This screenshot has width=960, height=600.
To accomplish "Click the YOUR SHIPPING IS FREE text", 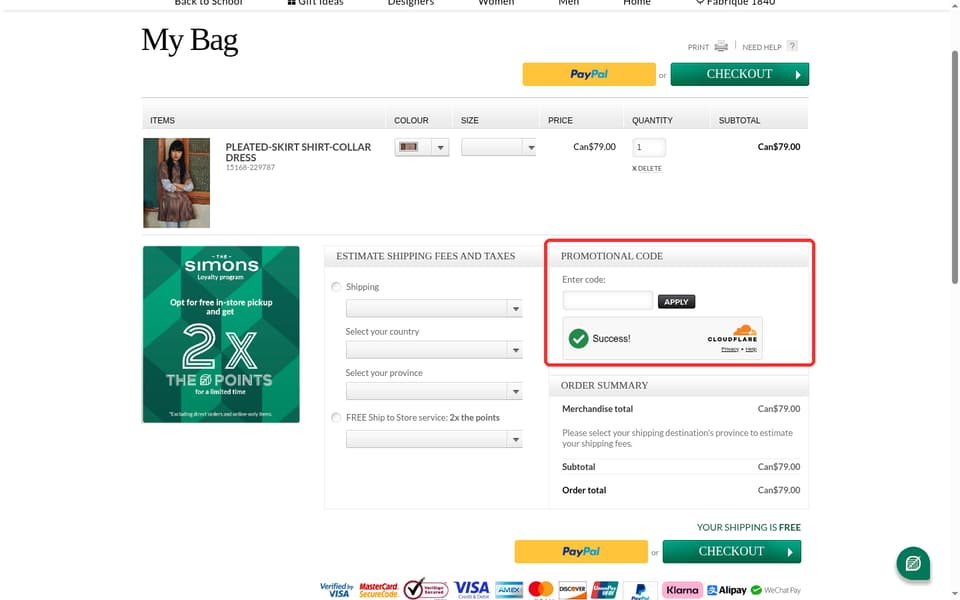I will (748, 527).
